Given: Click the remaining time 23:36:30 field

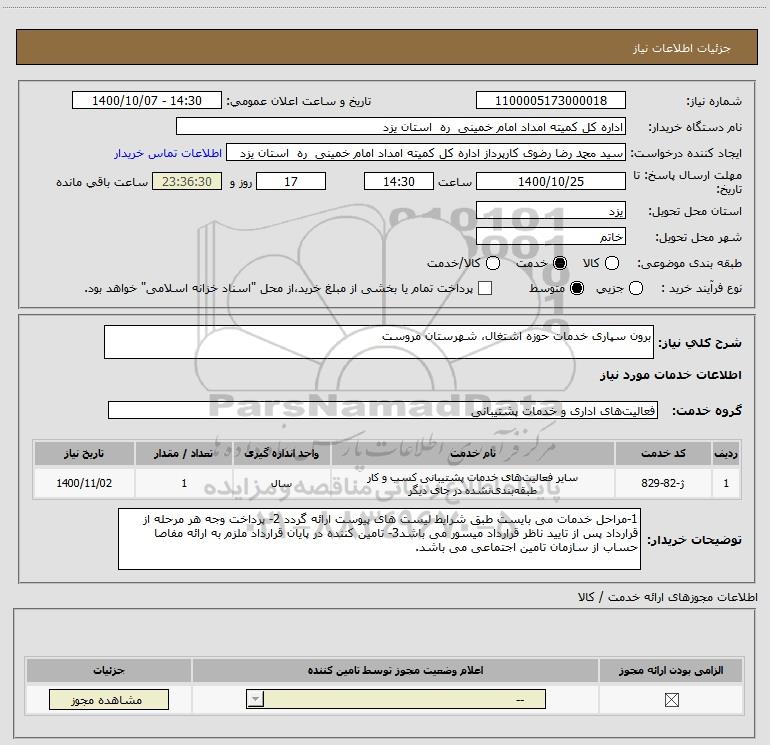Looking at the screenshot, I should coord(187,181).
